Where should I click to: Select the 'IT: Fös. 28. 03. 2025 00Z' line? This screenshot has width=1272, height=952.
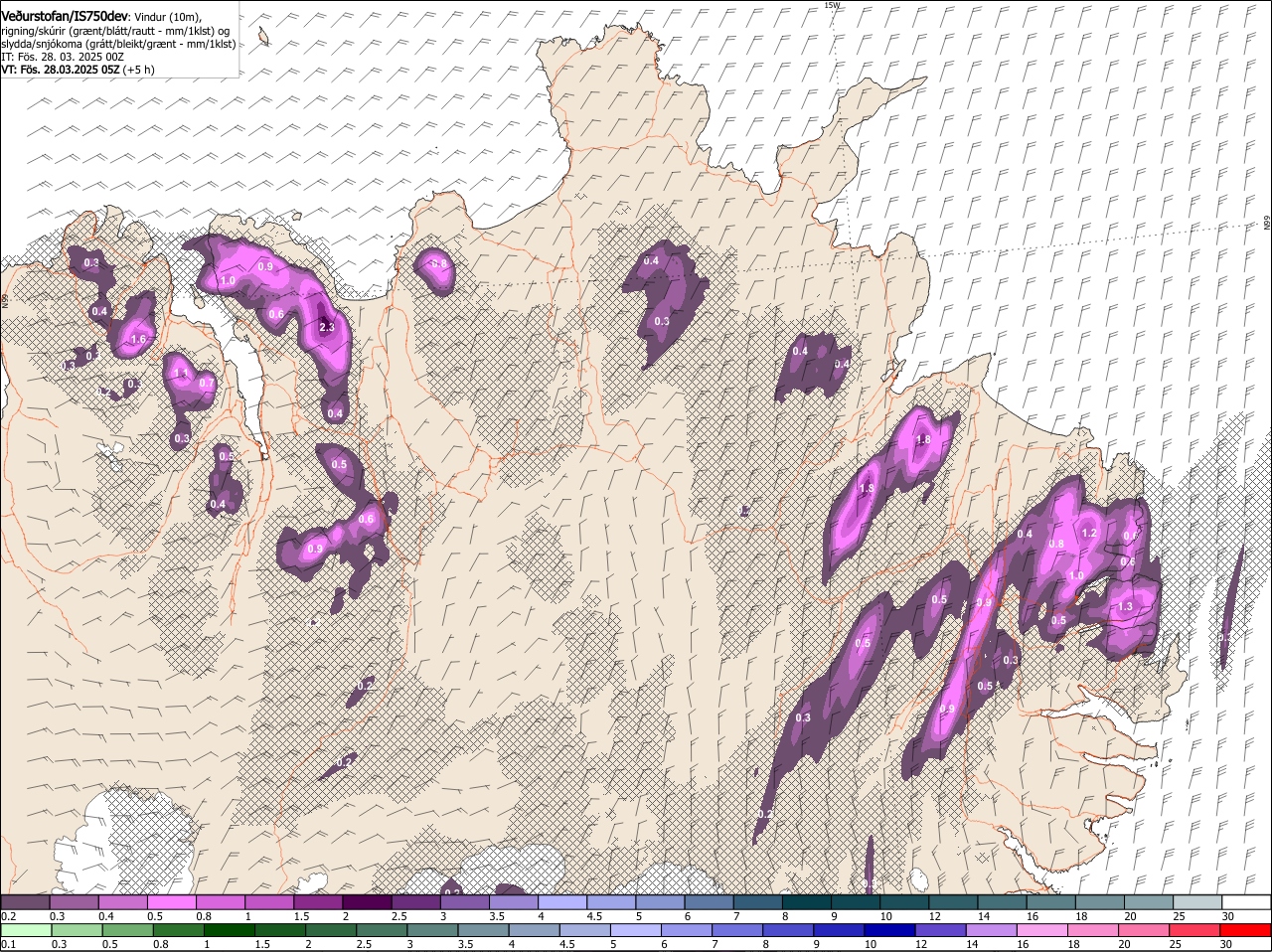tap(64, 57)
